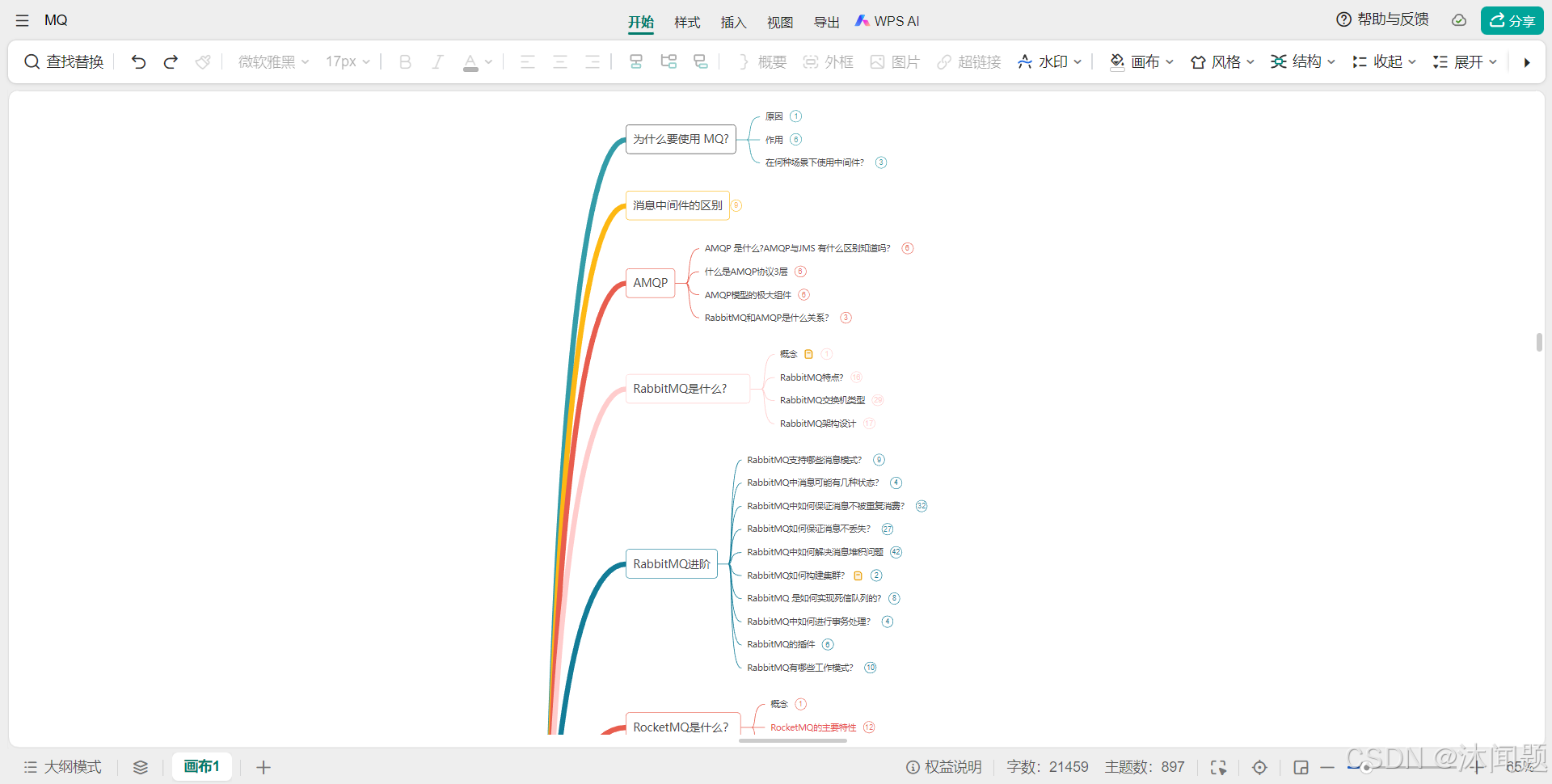Viewport: 1552px width, 784px height.
Task: Show more toolbar items arrow
Action: click(x=1527, y=62)
